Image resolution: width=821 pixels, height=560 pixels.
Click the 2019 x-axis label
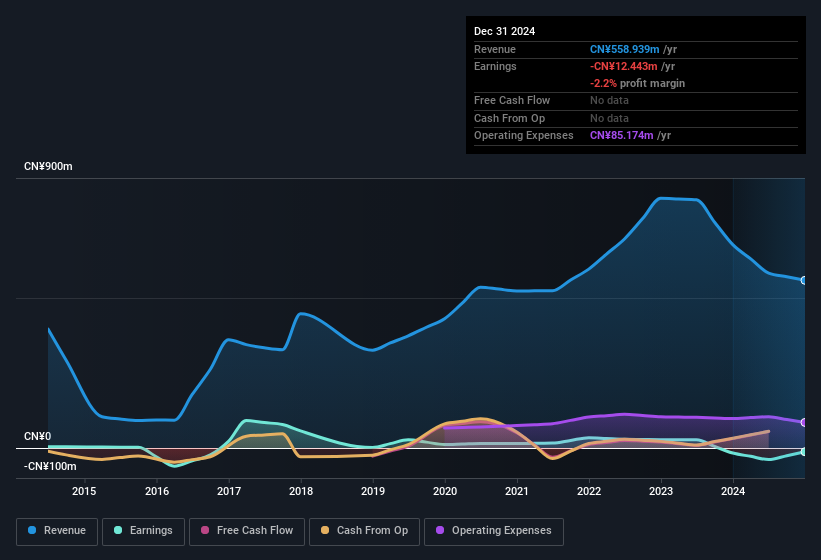click(x=373, y=491)
